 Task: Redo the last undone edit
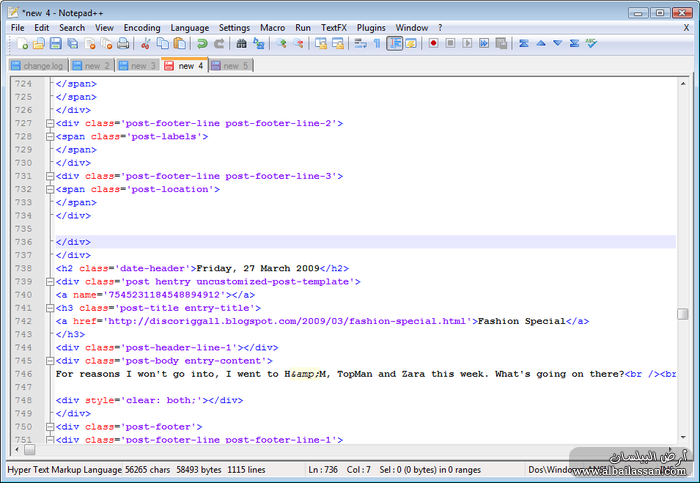point(219,43)
